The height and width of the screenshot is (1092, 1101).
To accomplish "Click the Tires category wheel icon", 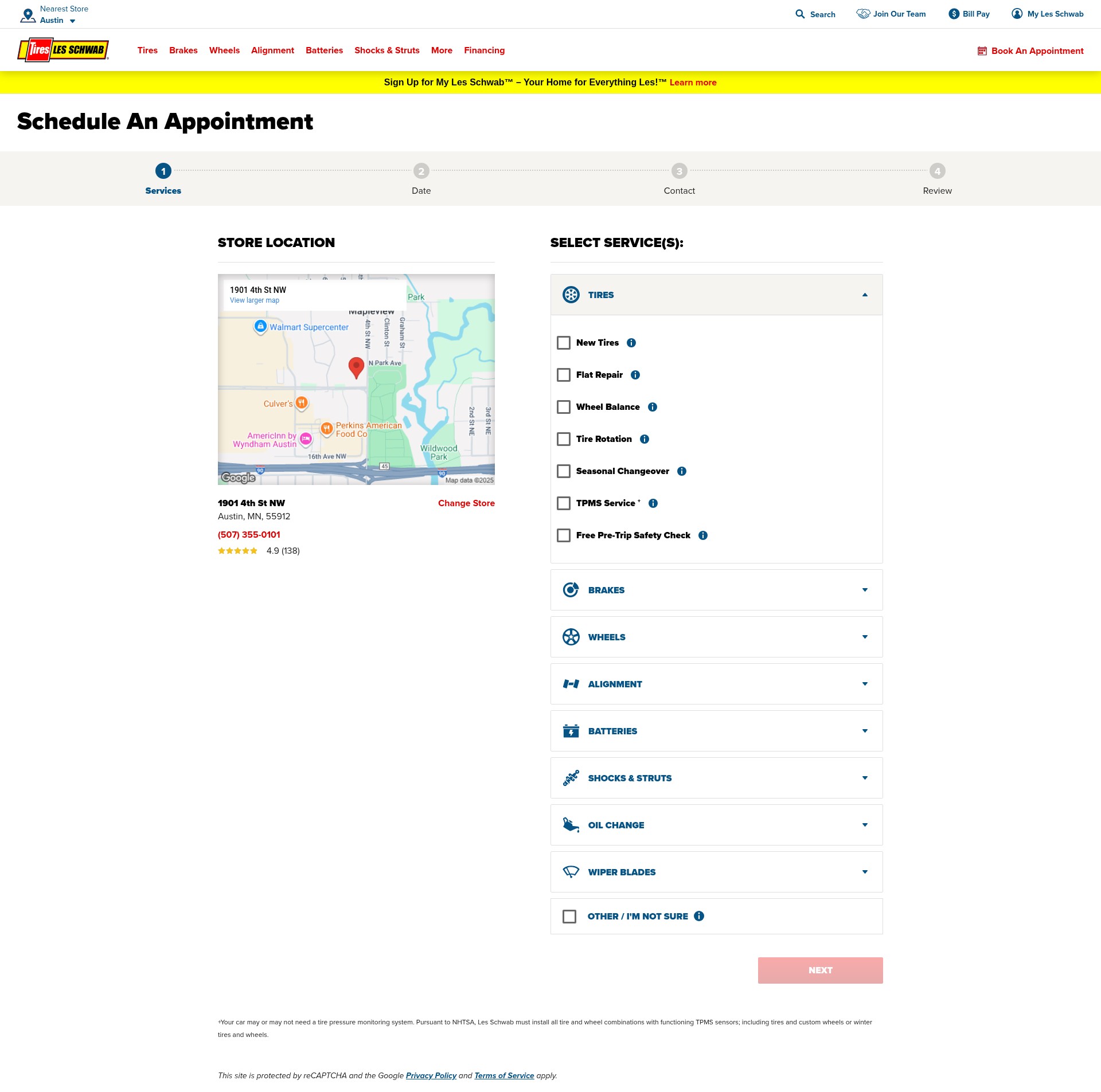I will click(571, 295).
